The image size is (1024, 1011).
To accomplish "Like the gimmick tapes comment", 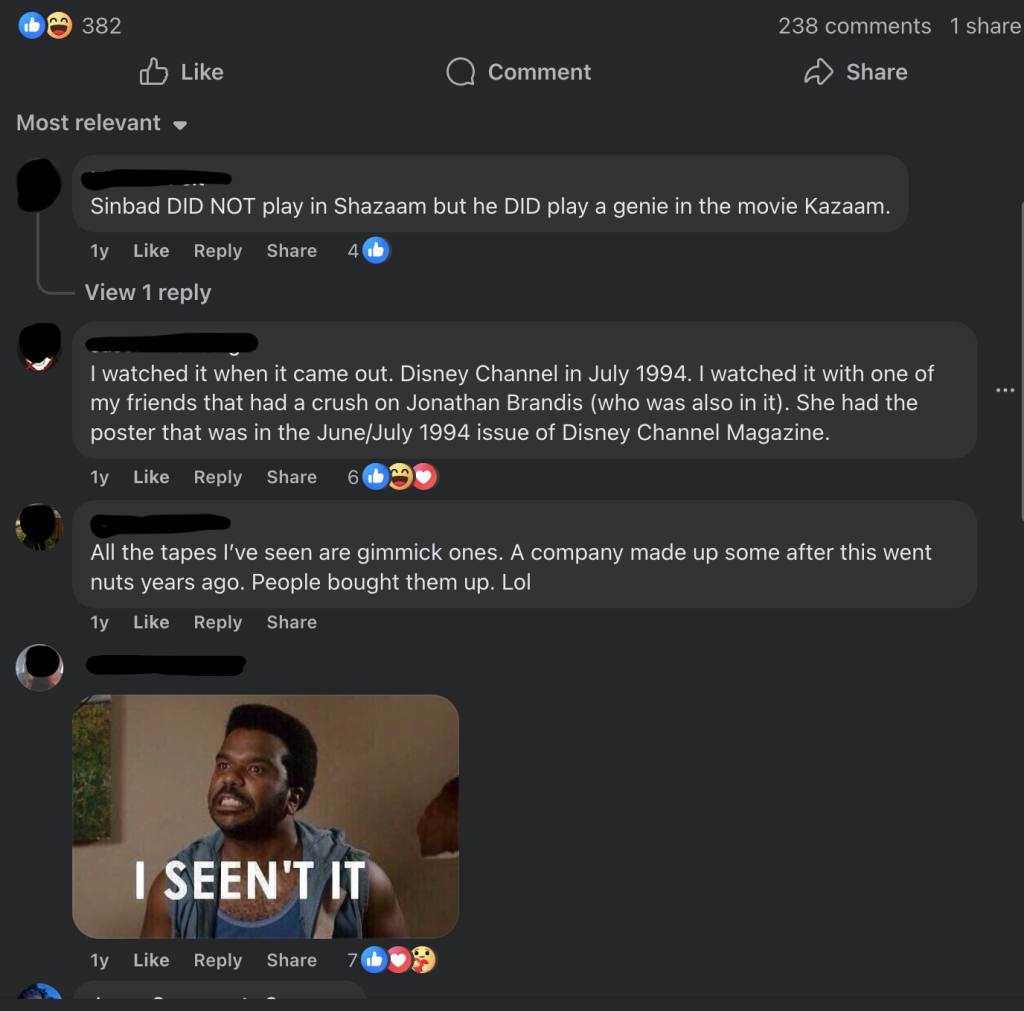I will (x=151, y=622).
